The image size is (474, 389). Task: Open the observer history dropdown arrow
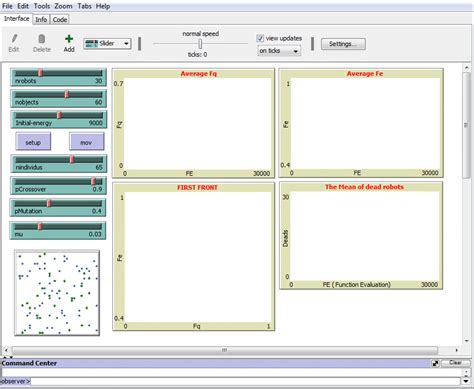466,381
